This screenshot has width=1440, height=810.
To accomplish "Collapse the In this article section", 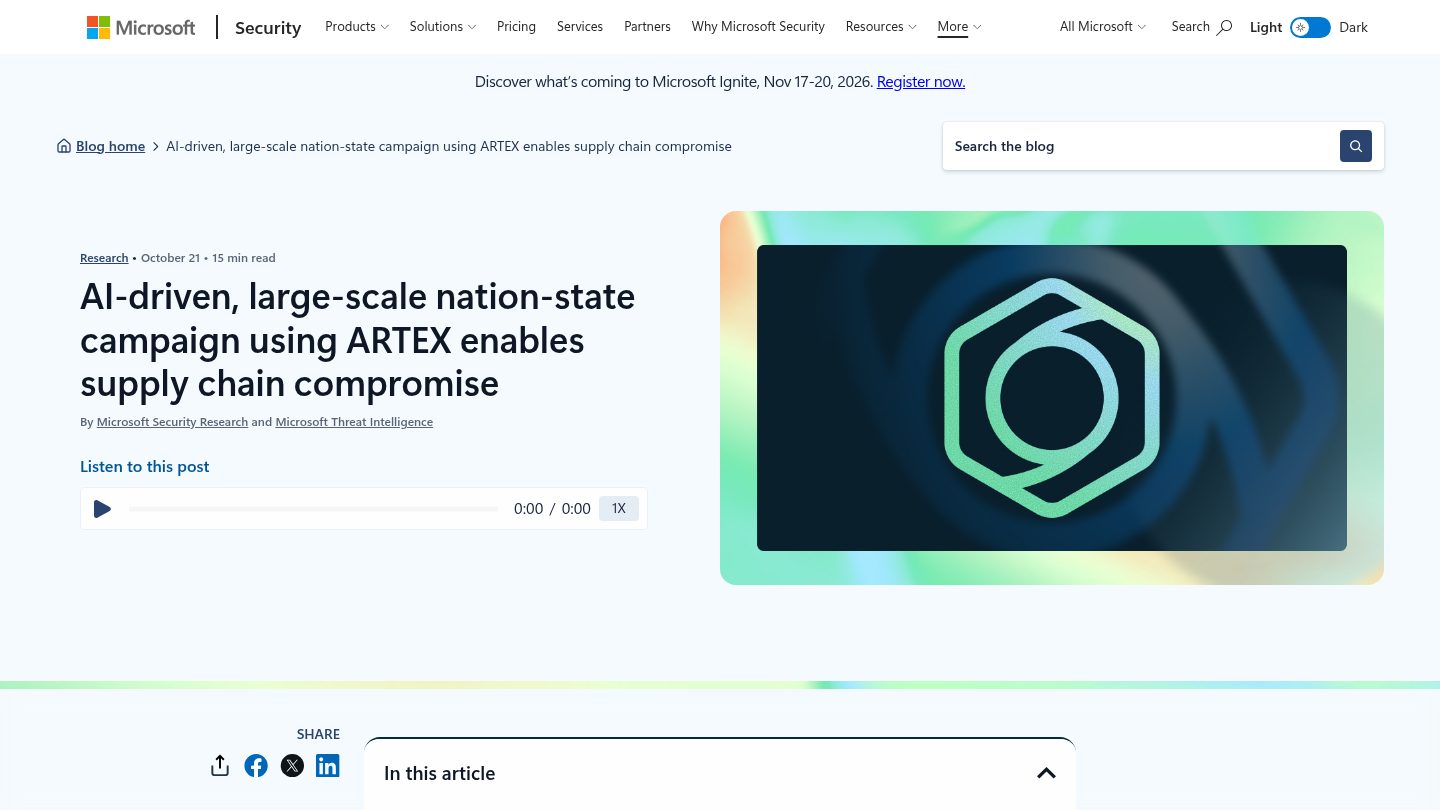I will [1046, 773].
